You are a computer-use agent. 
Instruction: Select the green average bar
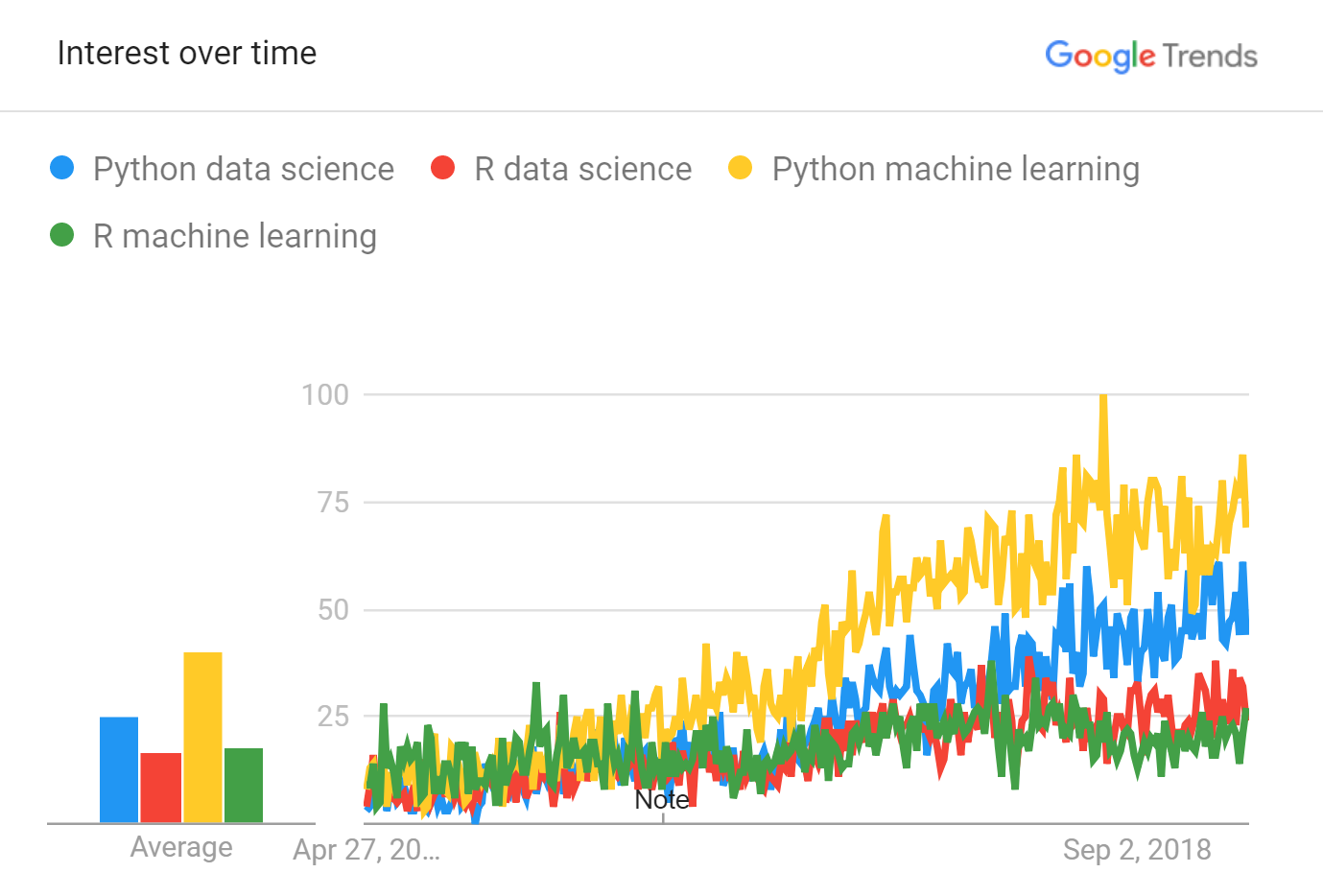point(244,785)
